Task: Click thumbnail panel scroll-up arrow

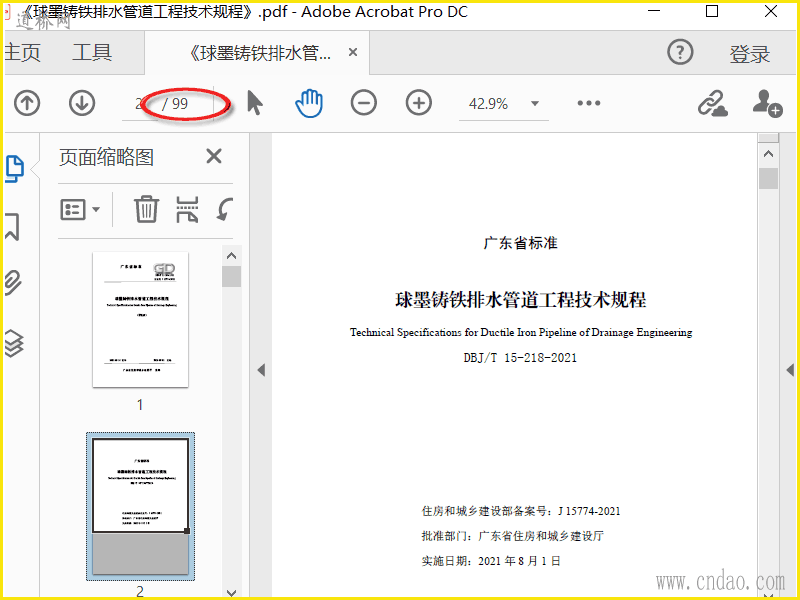Action: coord(232,256)
